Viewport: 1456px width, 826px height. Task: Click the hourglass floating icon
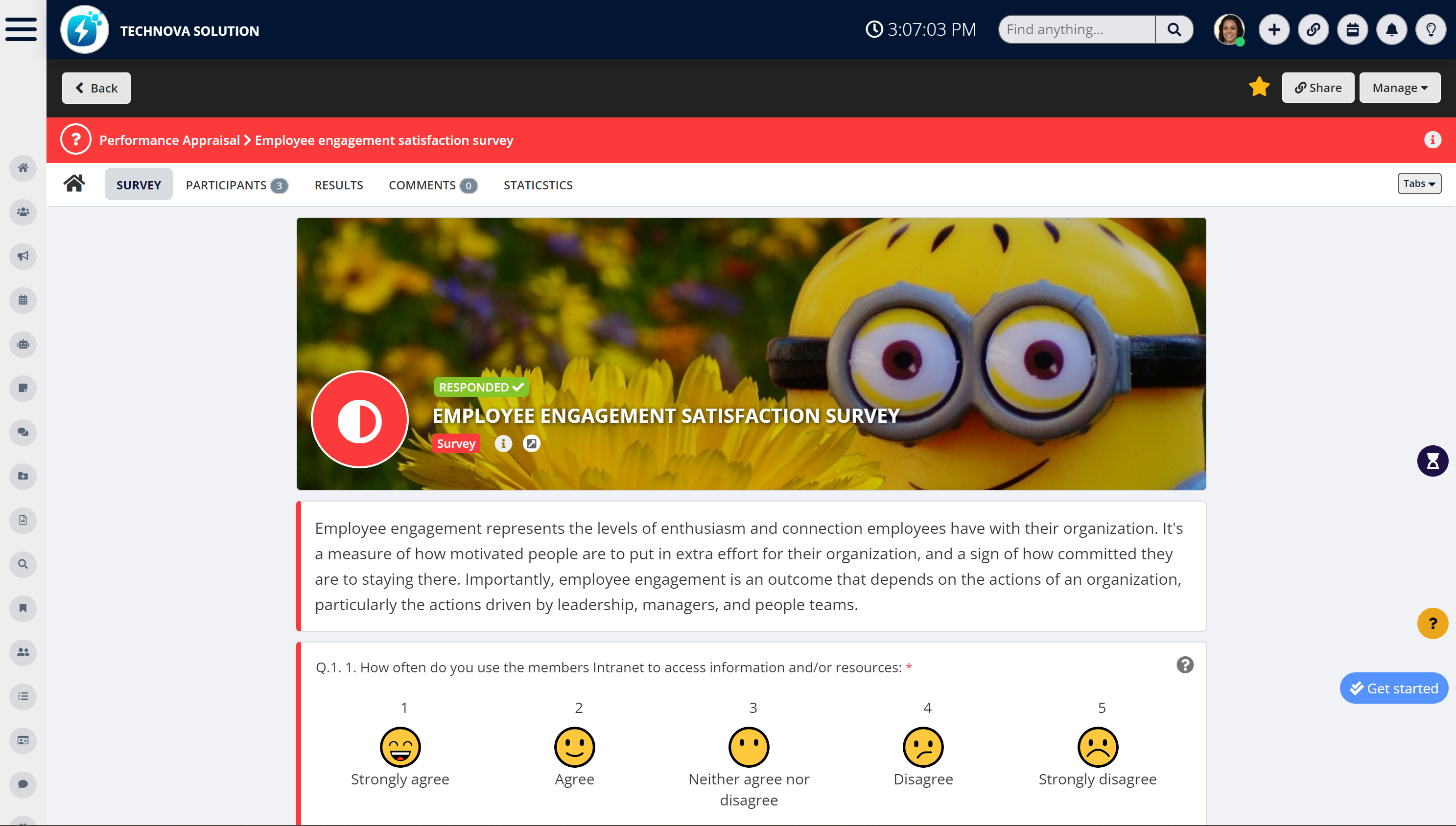pos(1432,460)
